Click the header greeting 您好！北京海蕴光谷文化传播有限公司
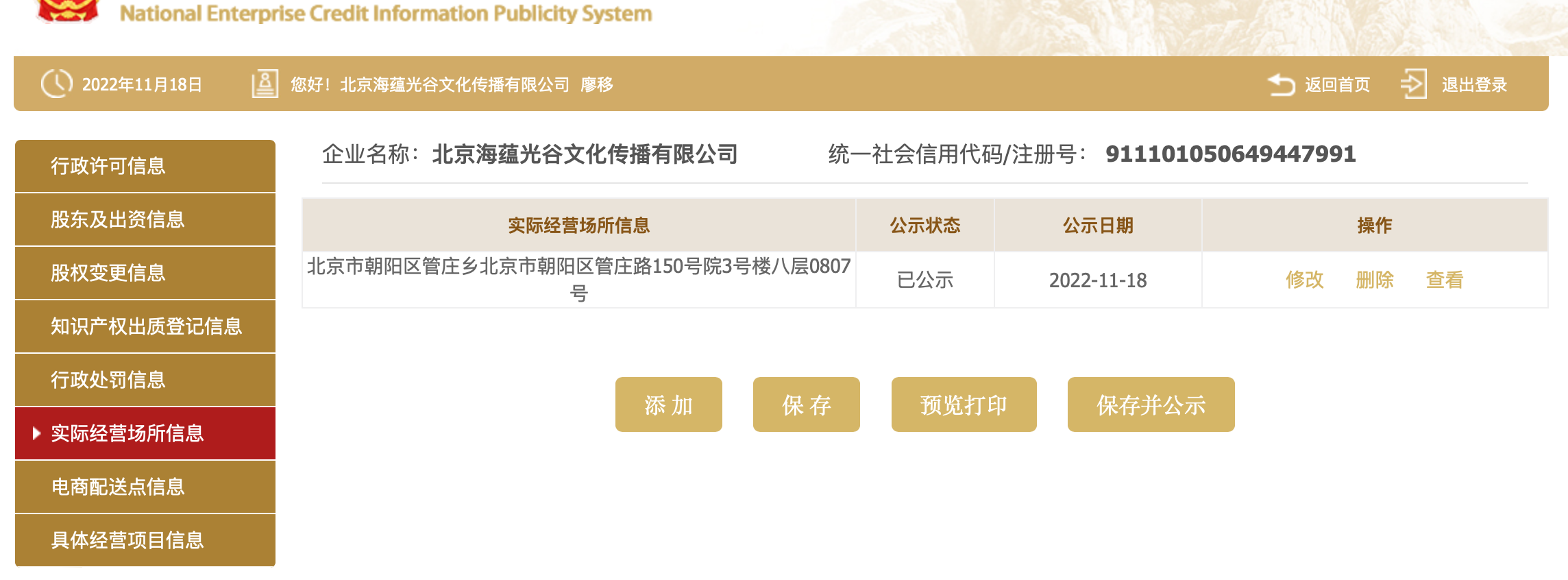Screen dimensions: 1568x580 pos(430,84)
